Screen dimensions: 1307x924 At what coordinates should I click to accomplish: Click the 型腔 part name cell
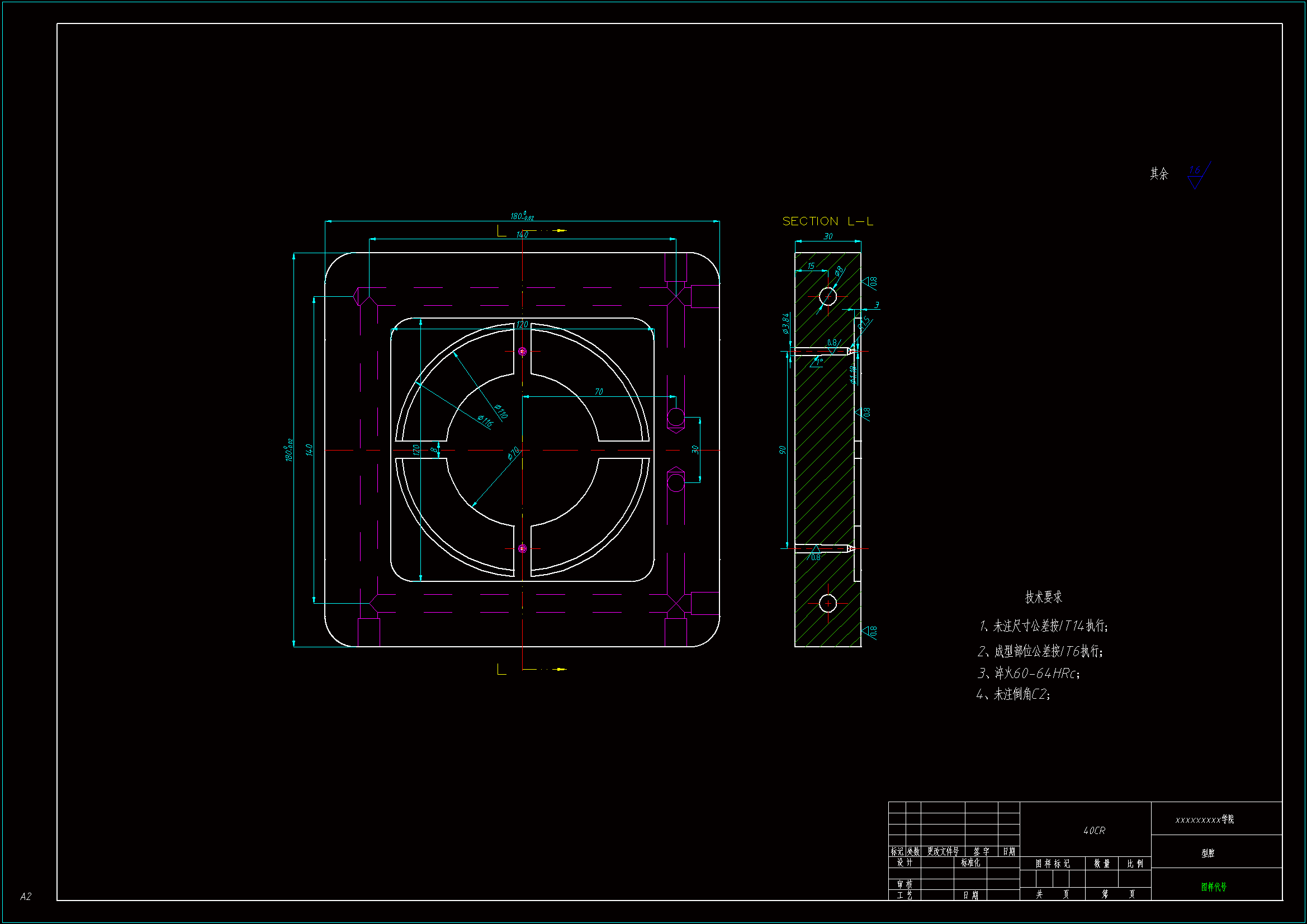click(x=1207, y=853)
